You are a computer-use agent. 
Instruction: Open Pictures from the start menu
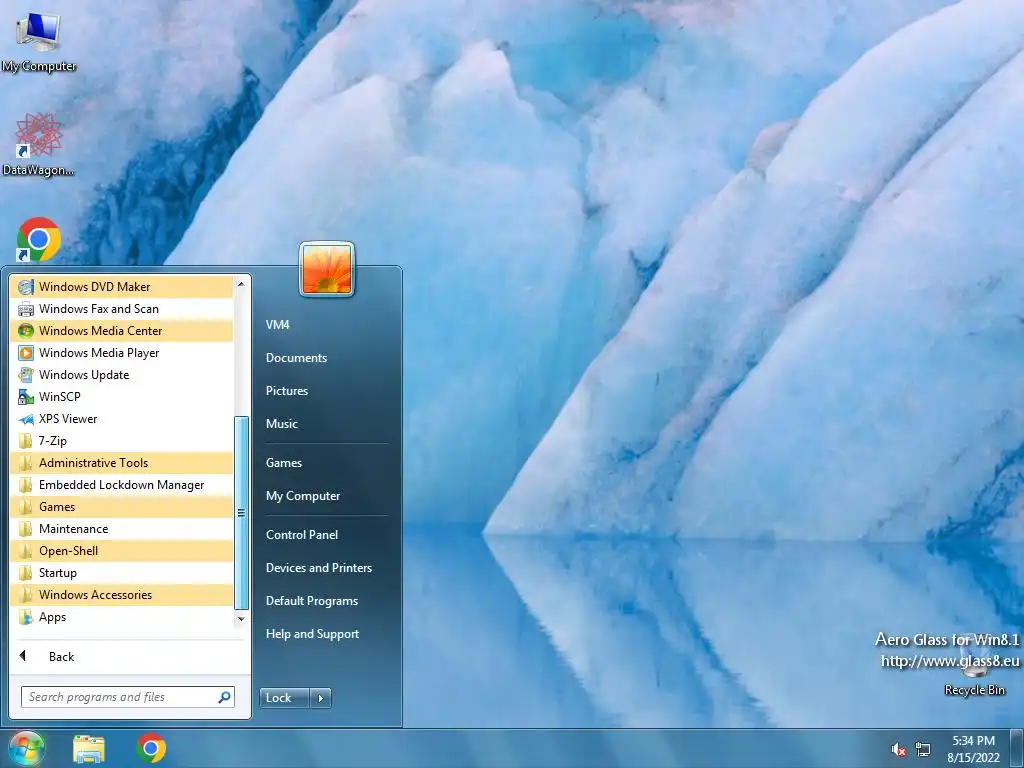(x=287, y=391)
